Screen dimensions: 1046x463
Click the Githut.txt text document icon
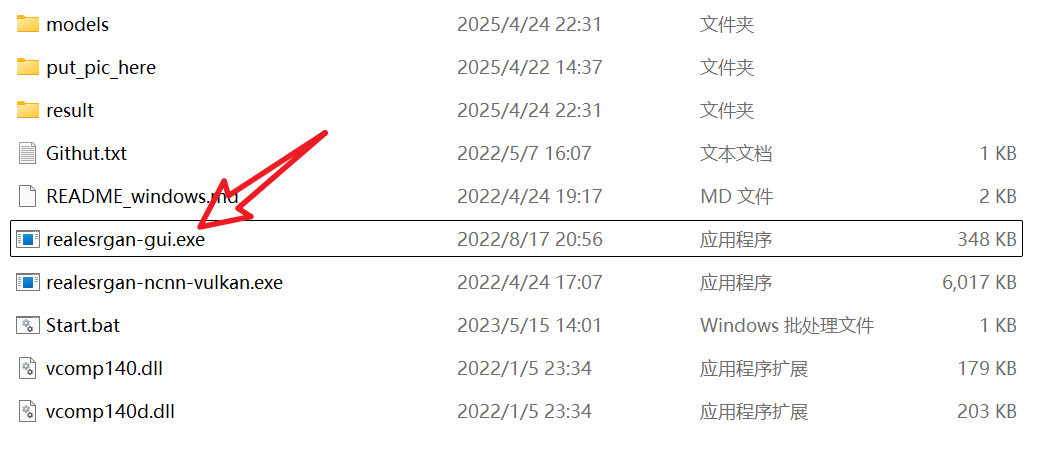(27, 153)
